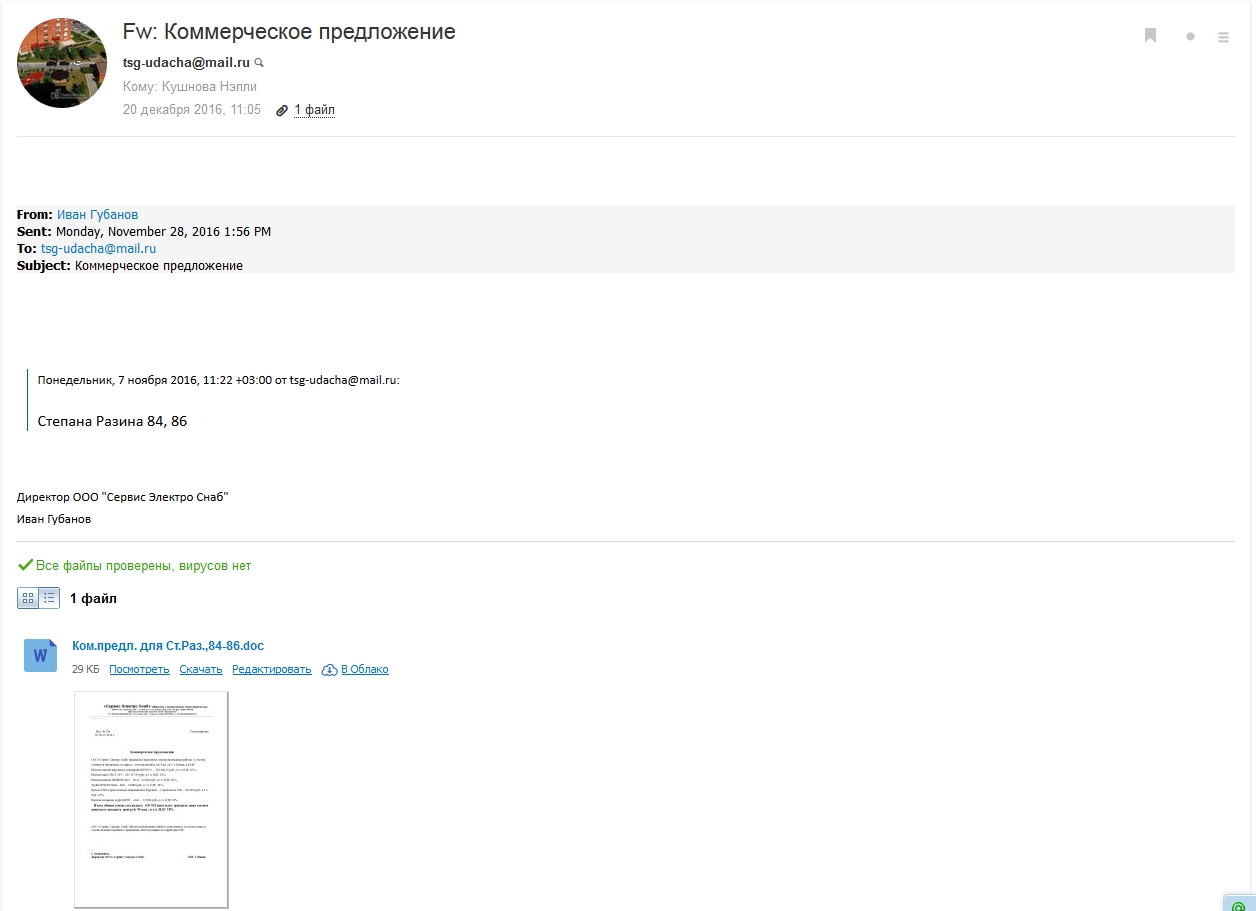The width and height of the screenshot is (1256, 911).
Task: Click Посмотреть to preview the attachment
Action: click(x=139, y=669)
